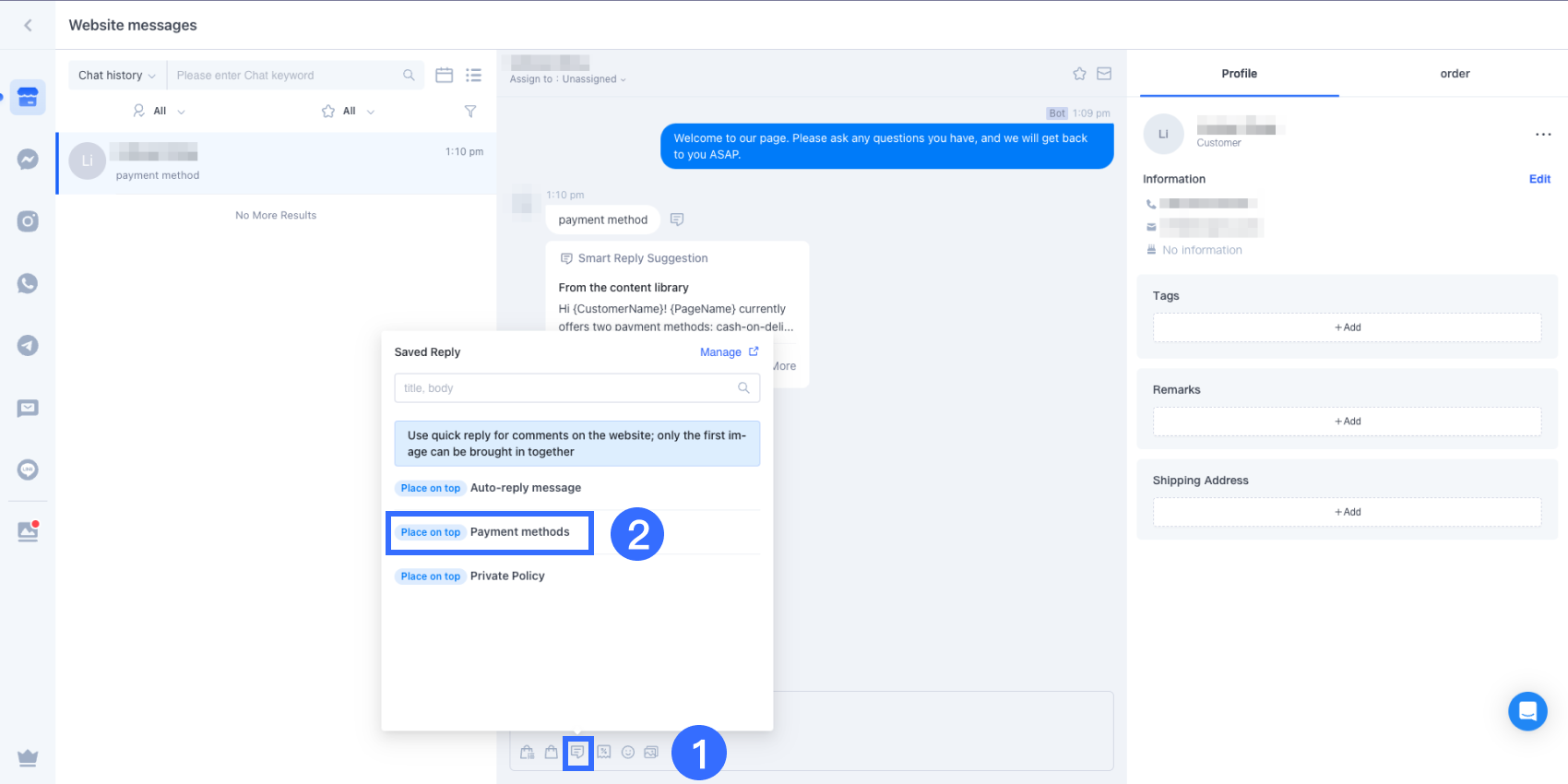Star this conversation

click(x=1079, y=74)
